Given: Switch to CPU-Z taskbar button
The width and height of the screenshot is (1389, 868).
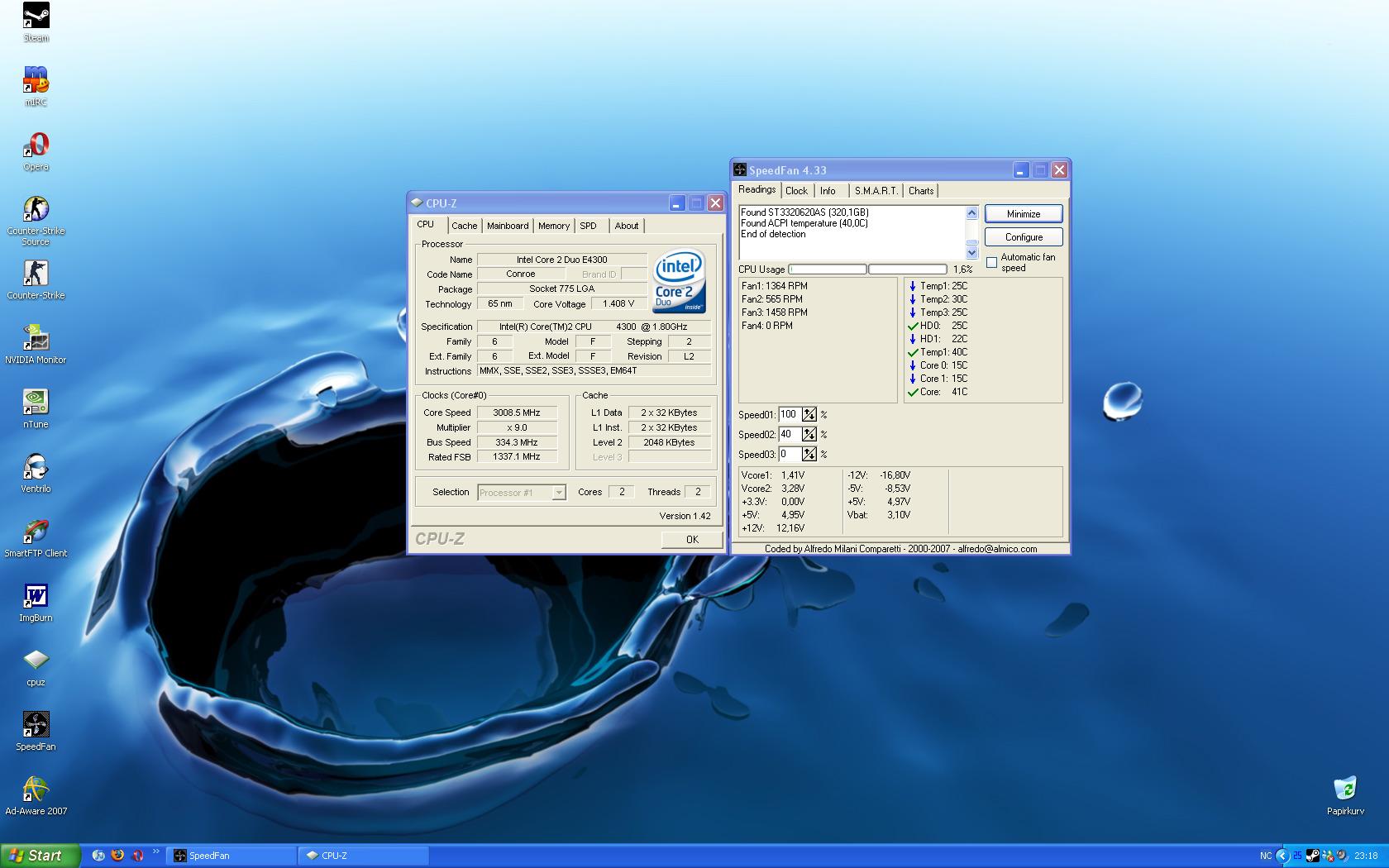Looking at the screenshot, I should (x=365, y=856).
